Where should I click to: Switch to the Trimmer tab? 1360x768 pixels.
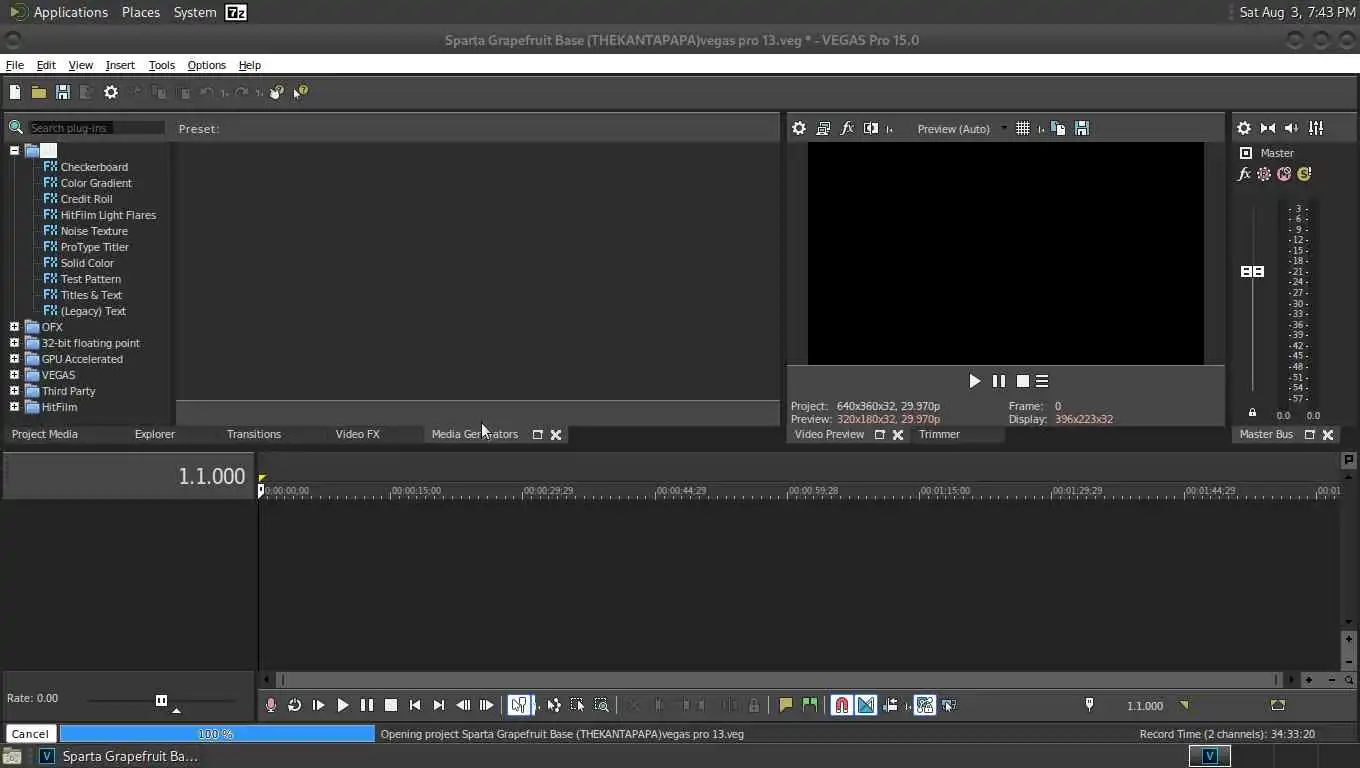939,434
